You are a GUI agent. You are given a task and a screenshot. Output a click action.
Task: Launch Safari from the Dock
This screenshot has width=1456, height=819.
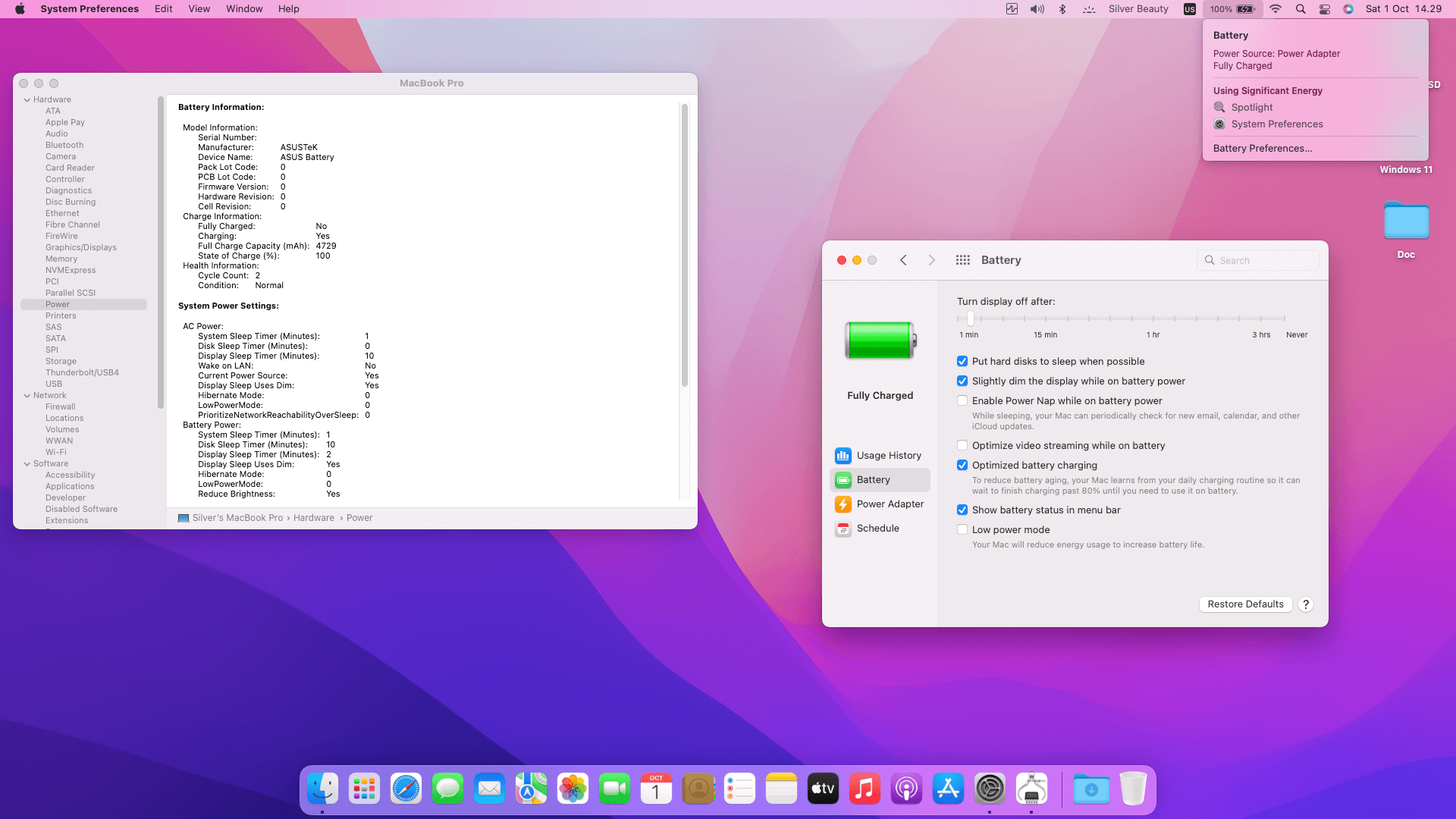tap(406, 789)
